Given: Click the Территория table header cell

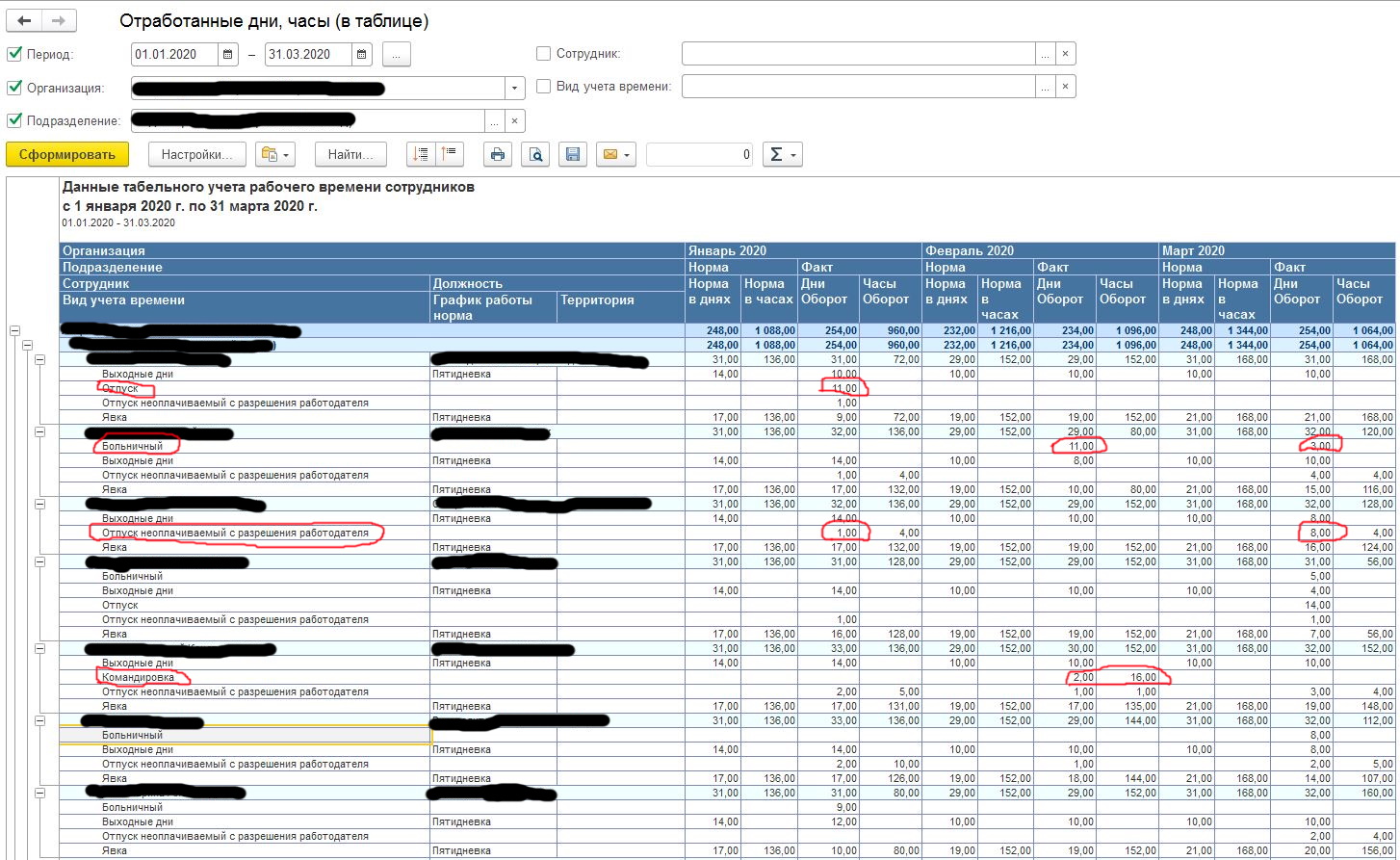Looking at the screenshot, I should [x=620, y=307].
